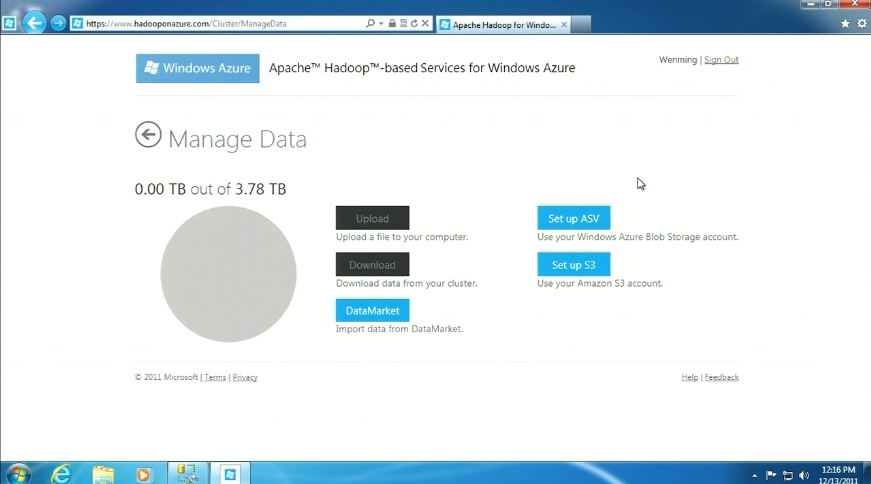Click the security lock icon in address bar

point(392,23)
